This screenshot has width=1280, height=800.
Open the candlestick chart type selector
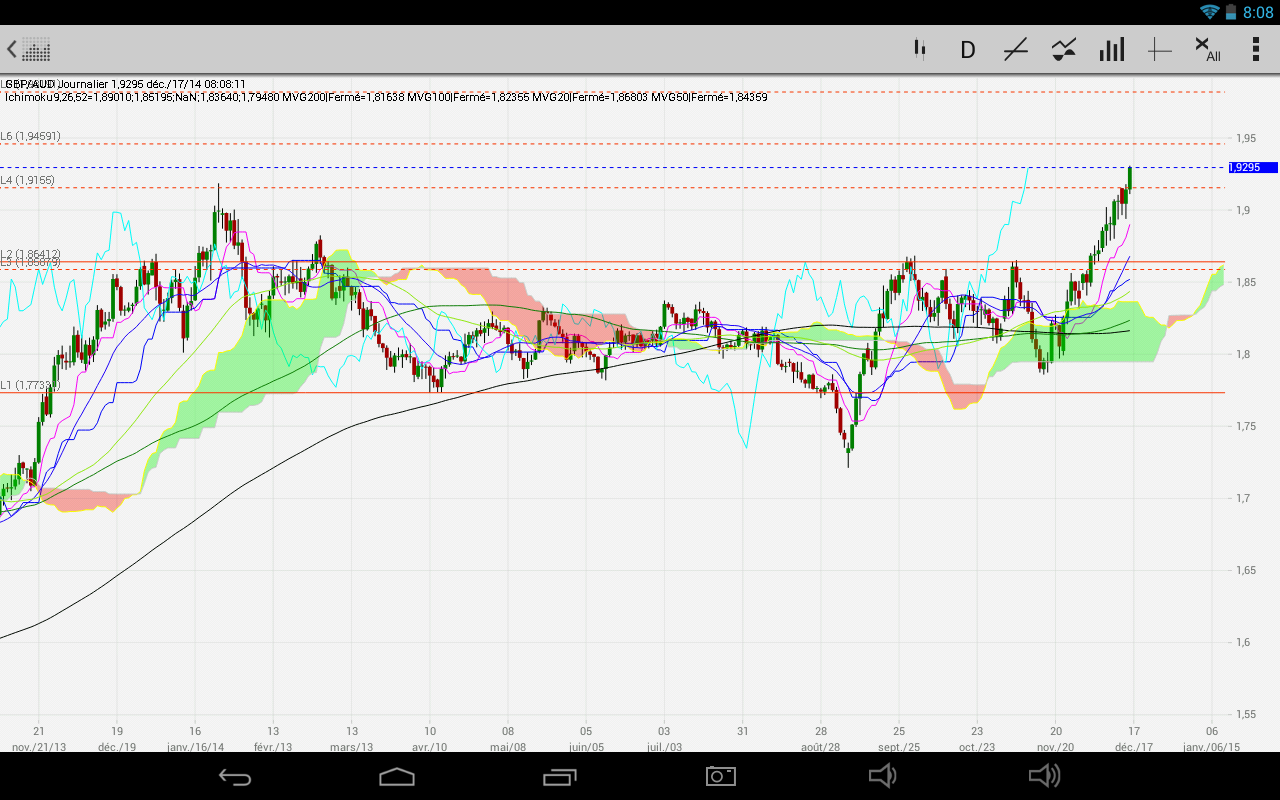919,49
